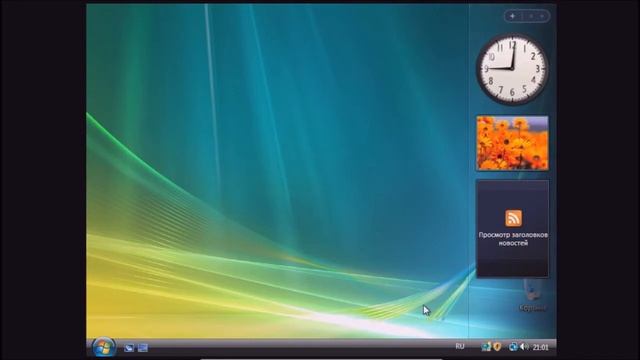Open the Security Center shield tray icon
The height and width of the screenshot is (360, 640).
[497, 347]
